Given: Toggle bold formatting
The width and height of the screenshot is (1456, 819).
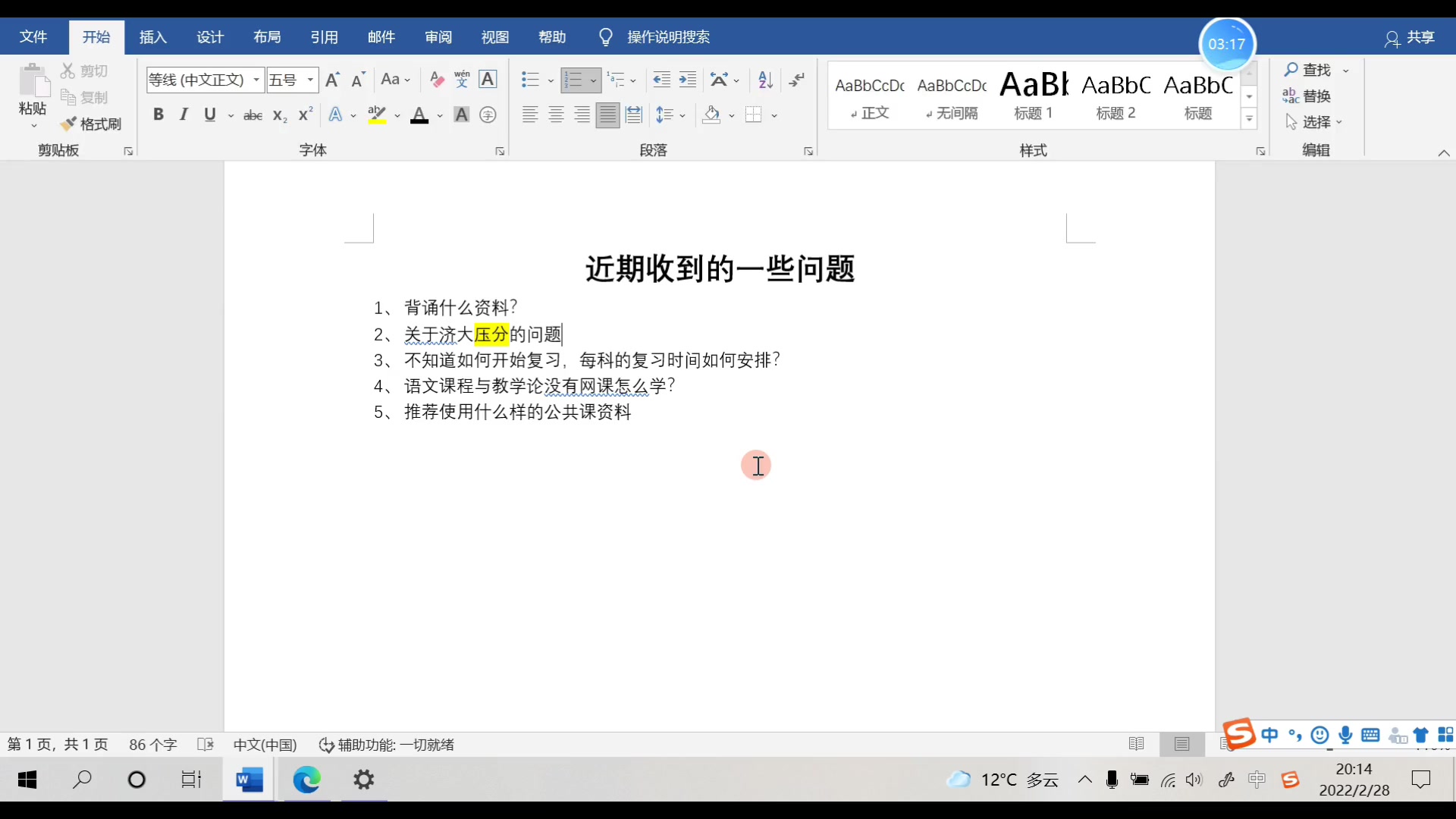Looking at the screenshot, I should pos(158,115).
